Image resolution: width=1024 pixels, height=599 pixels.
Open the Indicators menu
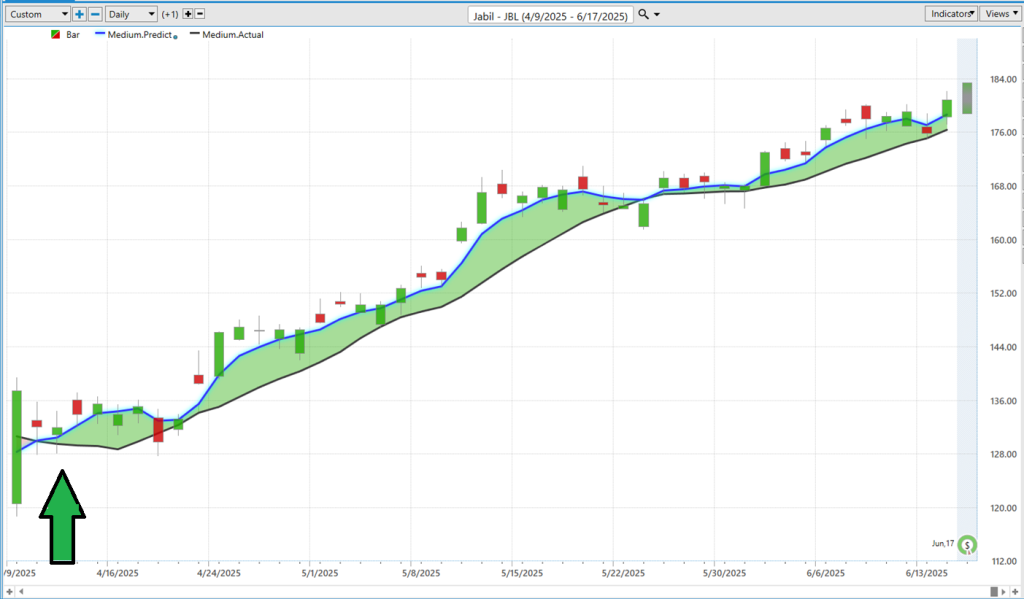coord(951,14)
